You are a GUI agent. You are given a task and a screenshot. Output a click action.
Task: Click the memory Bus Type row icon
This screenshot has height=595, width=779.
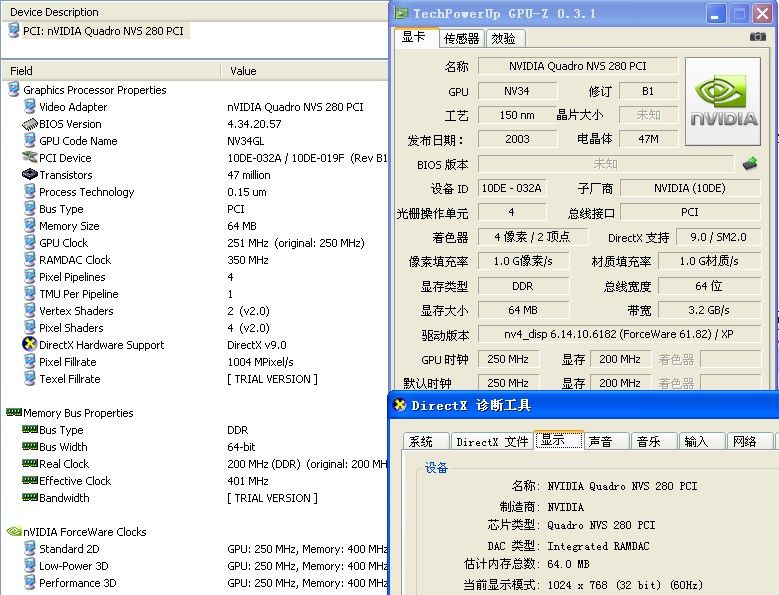coord(30,429)
